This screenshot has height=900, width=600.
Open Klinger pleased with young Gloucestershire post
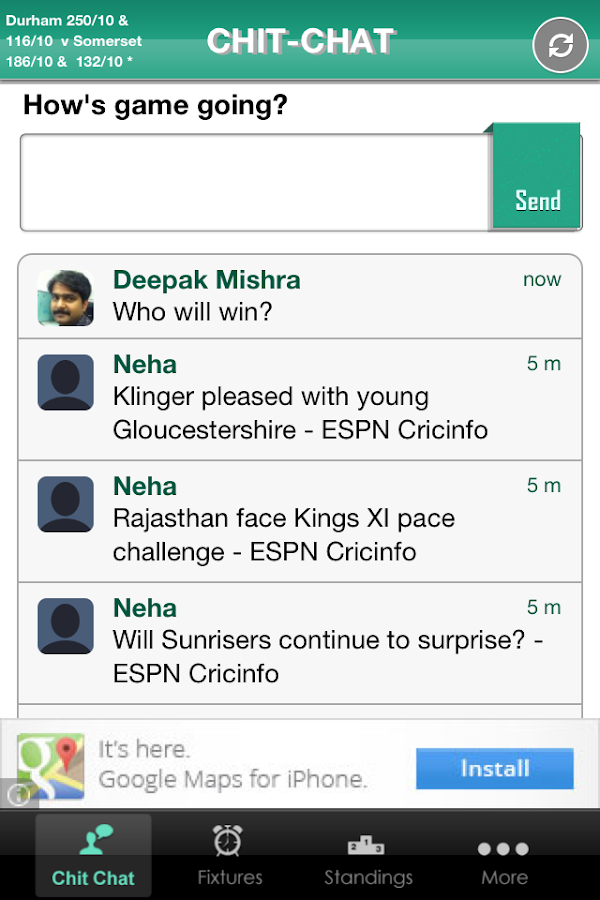pyautogui.click(x=300, y=414)
